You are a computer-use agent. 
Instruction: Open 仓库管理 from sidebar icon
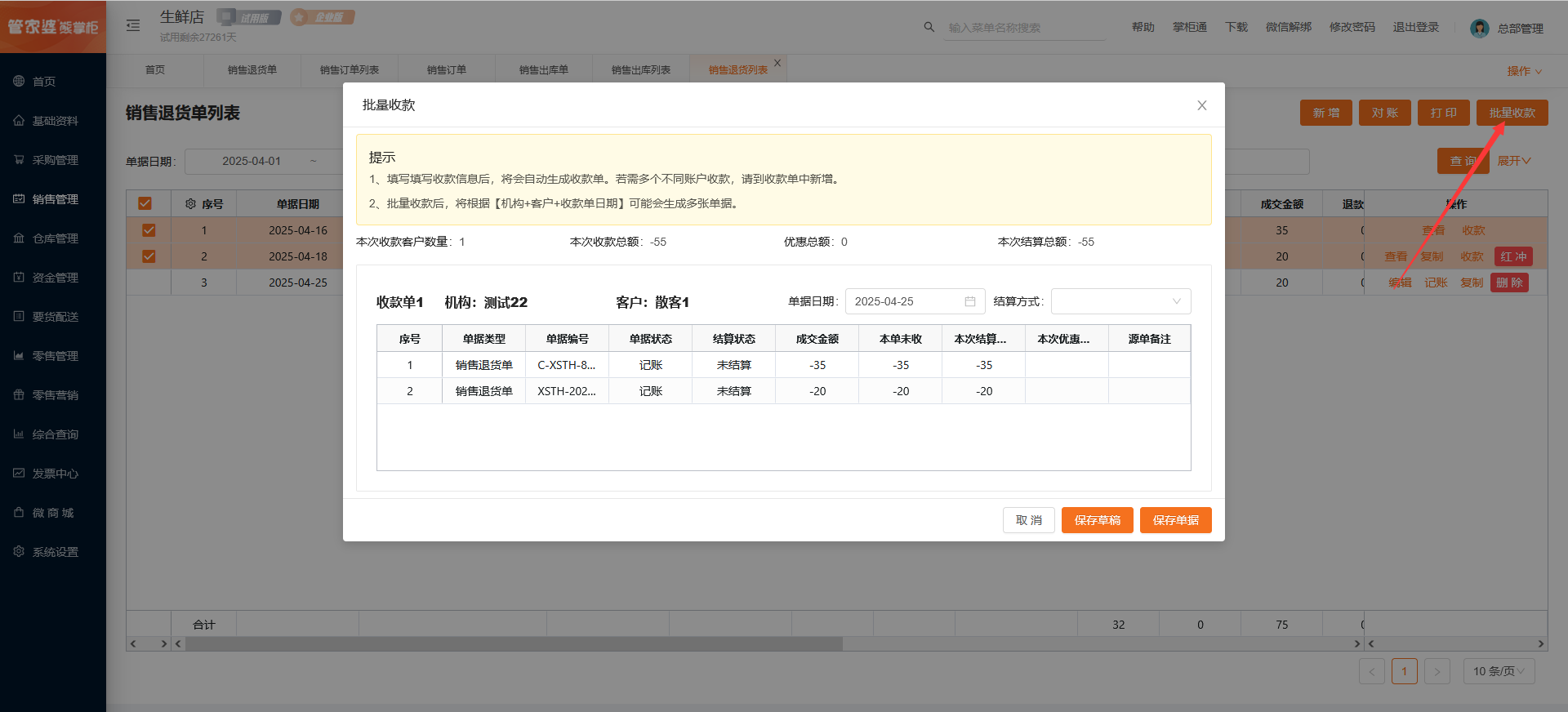tap(19, 238)
